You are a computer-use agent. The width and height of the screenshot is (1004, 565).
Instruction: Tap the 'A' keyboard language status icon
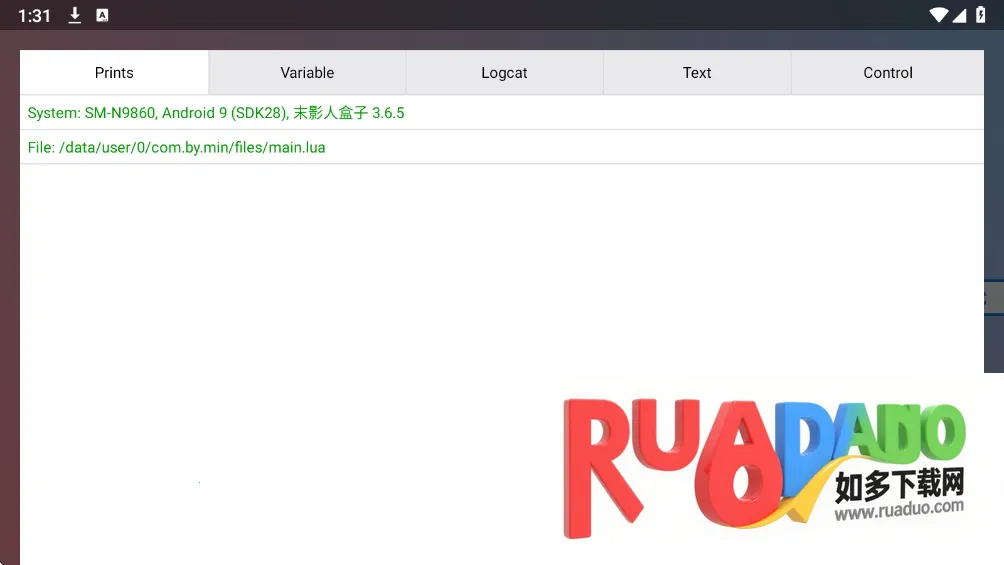pos(102,15)
